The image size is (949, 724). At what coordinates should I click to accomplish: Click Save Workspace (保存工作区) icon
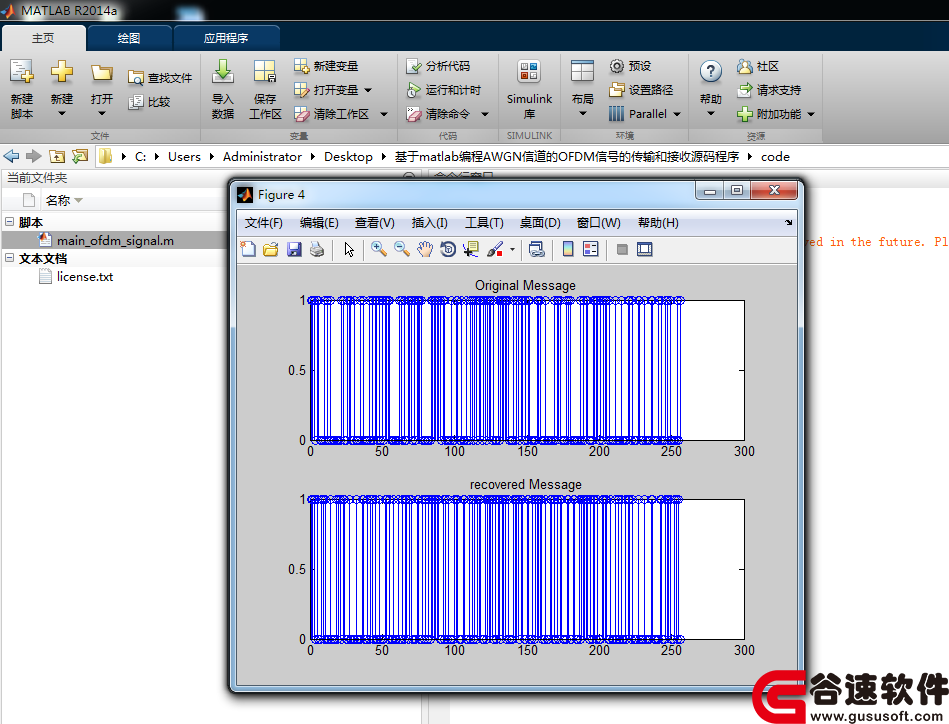click(x=265, y=72)
